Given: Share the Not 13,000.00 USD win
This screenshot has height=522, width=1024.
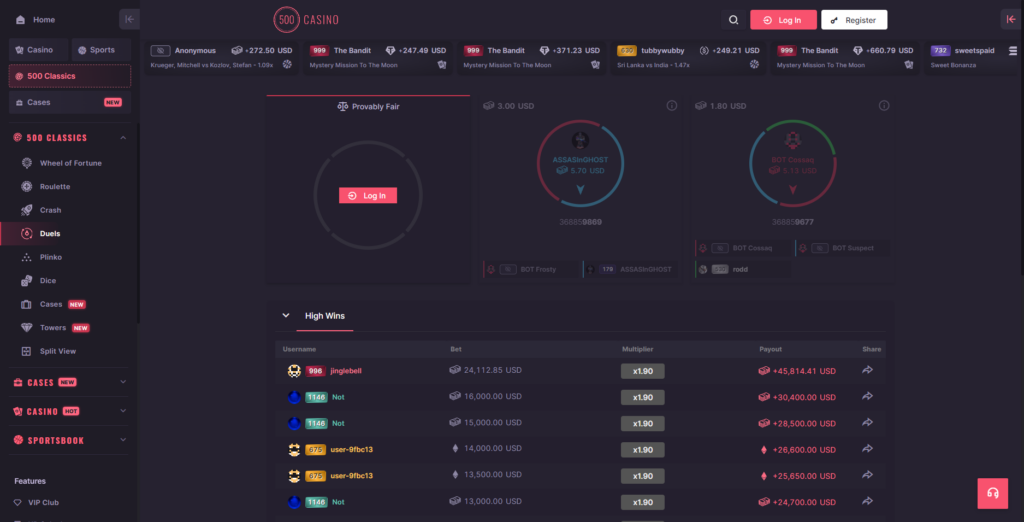Looking at the screenshot, I should pyautogui.click(x=867, y=501).
